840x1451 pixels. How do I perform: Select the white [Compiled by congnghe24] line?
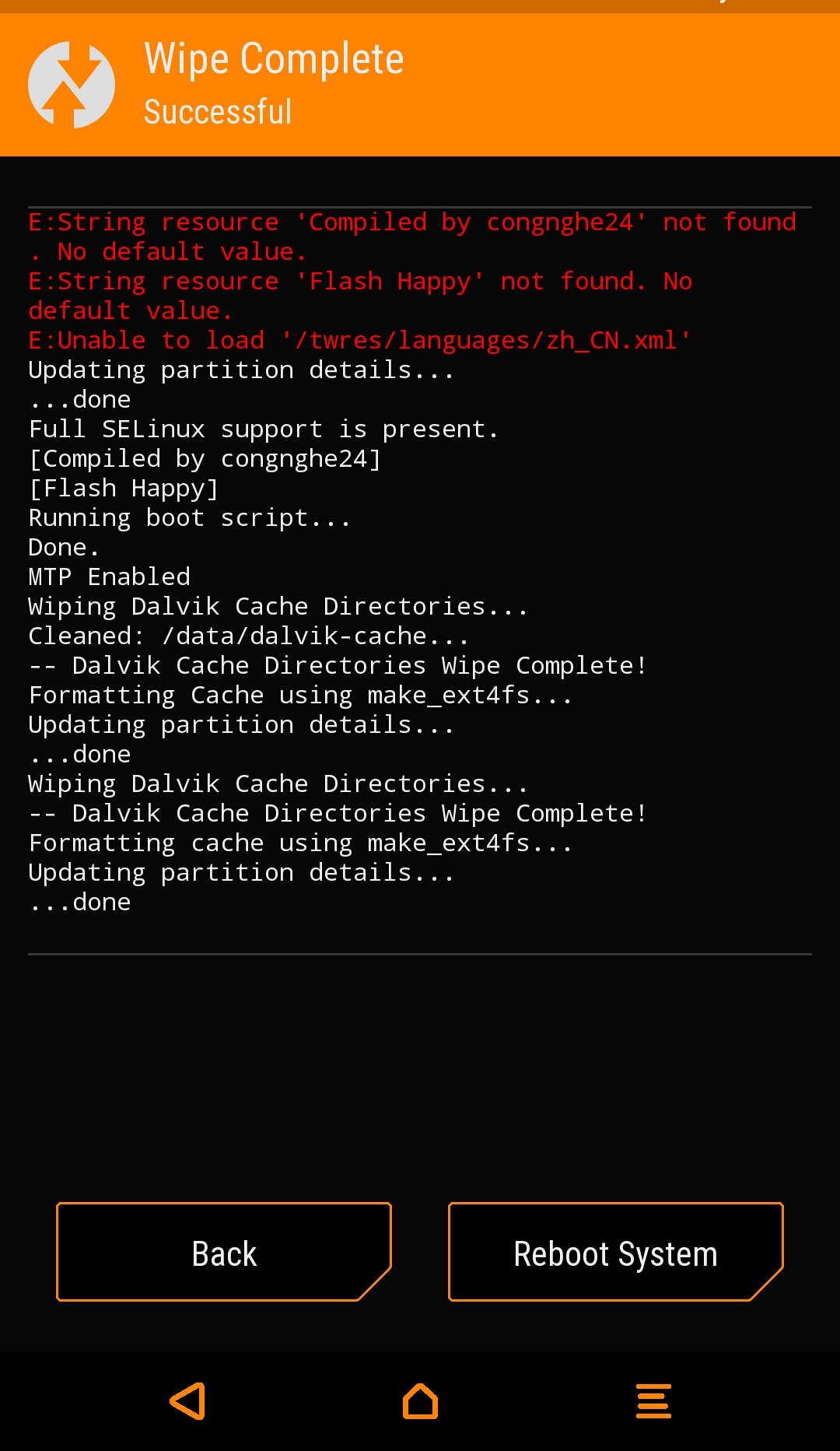point(205,459)
